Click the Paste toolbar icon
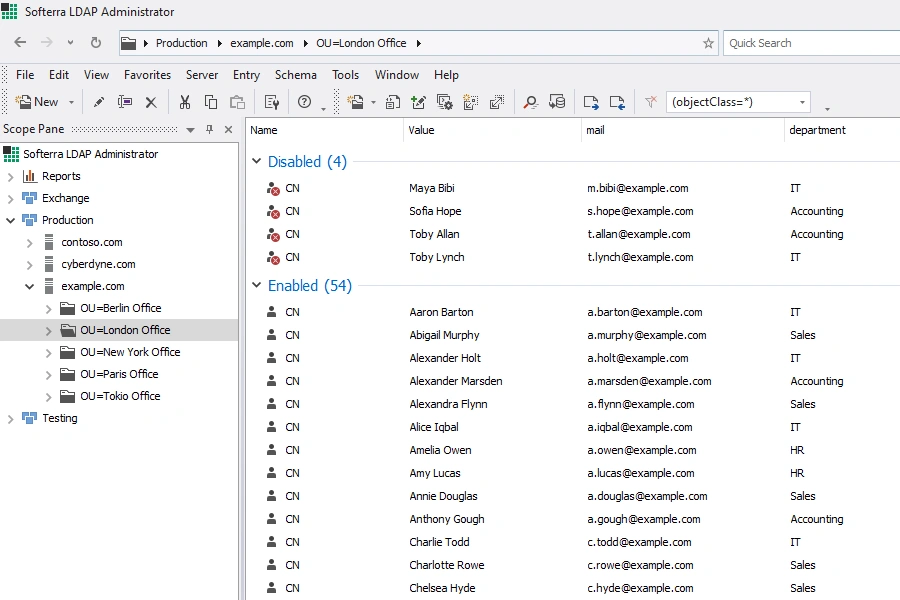 236,102
